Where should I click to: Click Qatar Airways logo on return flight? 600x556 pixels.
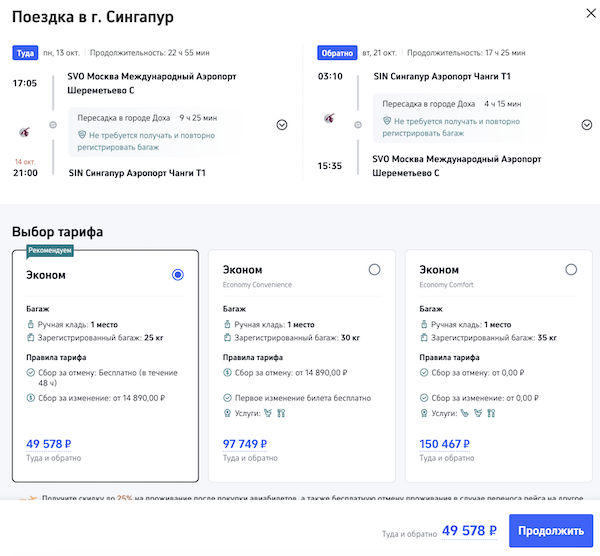tap(329, 119)
